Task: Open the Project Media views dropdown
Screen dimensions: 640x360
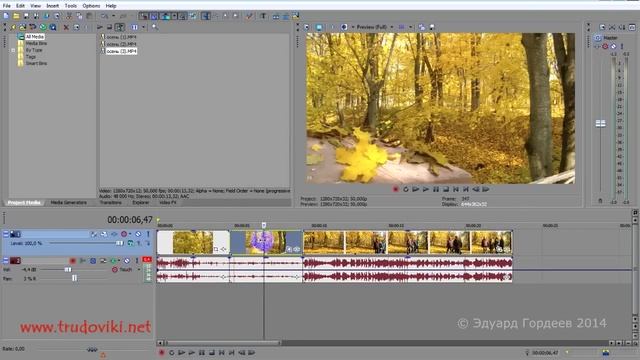Action: coord(143,27)
